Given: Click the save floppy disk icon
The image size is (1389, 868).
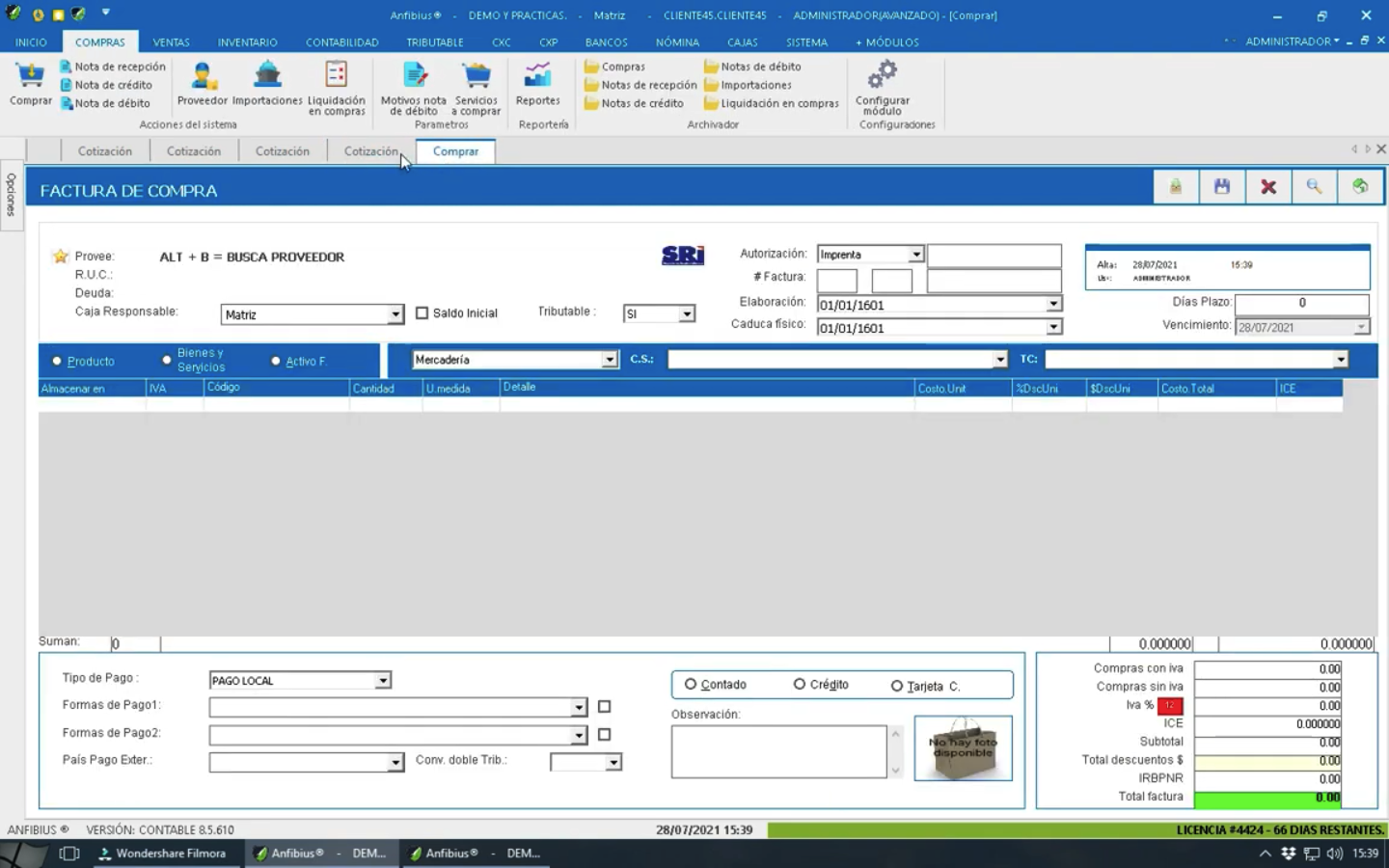Looking at the screenshot, I should pos(1222,187).
